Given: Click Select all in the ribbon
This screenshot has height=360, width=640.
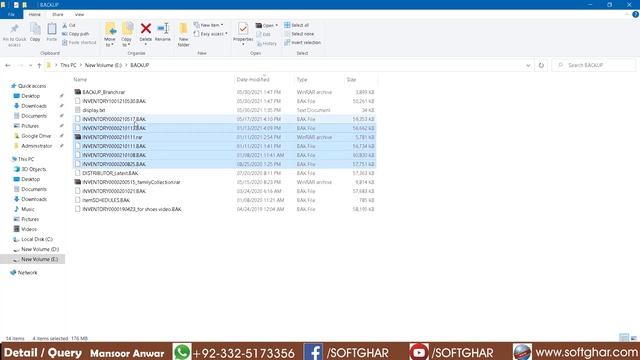Looking at the screenshot, I should 297,25.
